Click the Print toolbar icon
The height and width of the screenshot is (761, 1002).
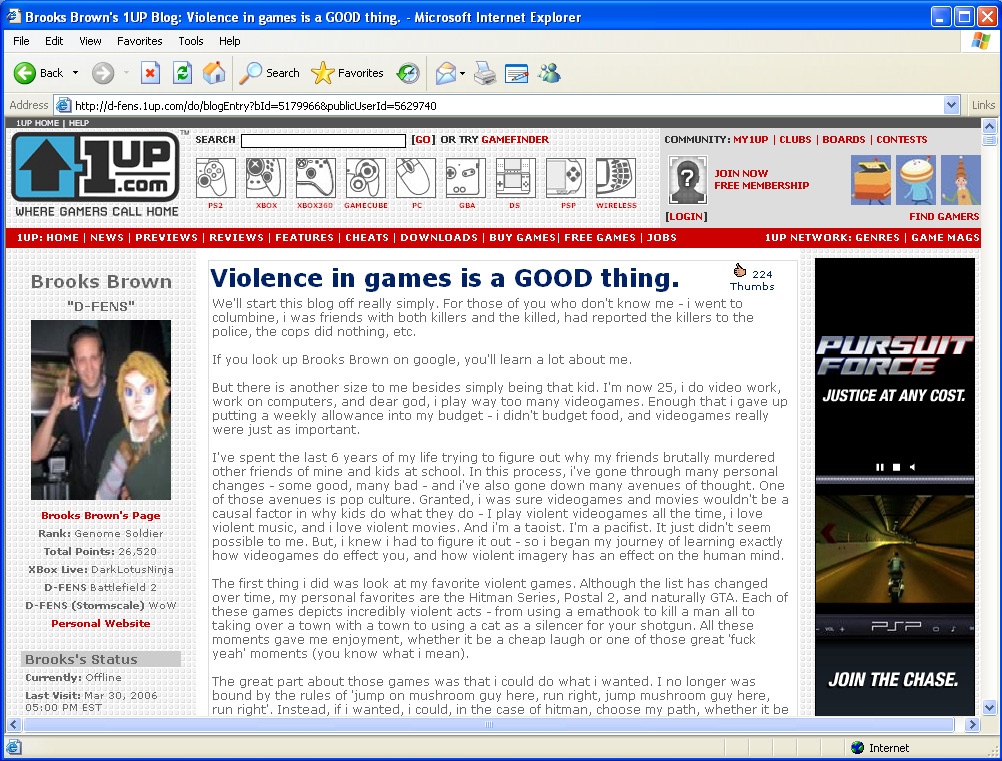pos(484,73)
